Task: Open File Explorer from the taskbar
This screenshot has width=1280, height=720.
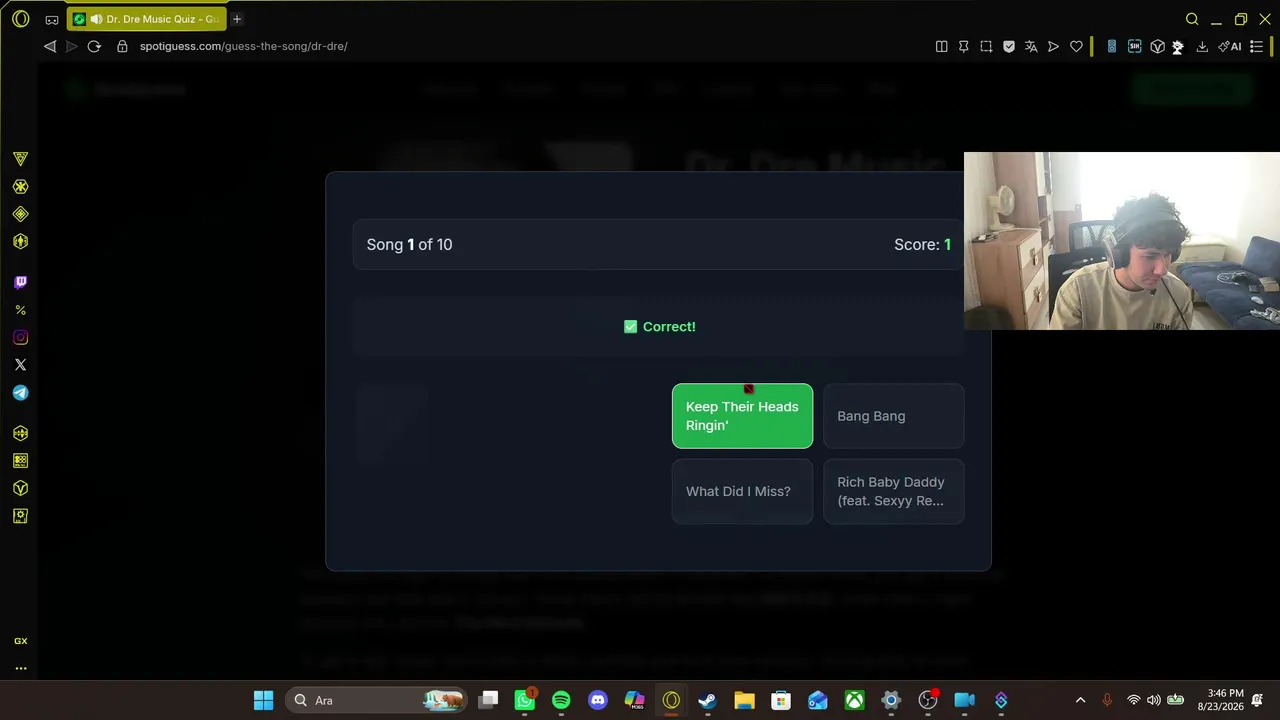Action: (x=744, y=700)
